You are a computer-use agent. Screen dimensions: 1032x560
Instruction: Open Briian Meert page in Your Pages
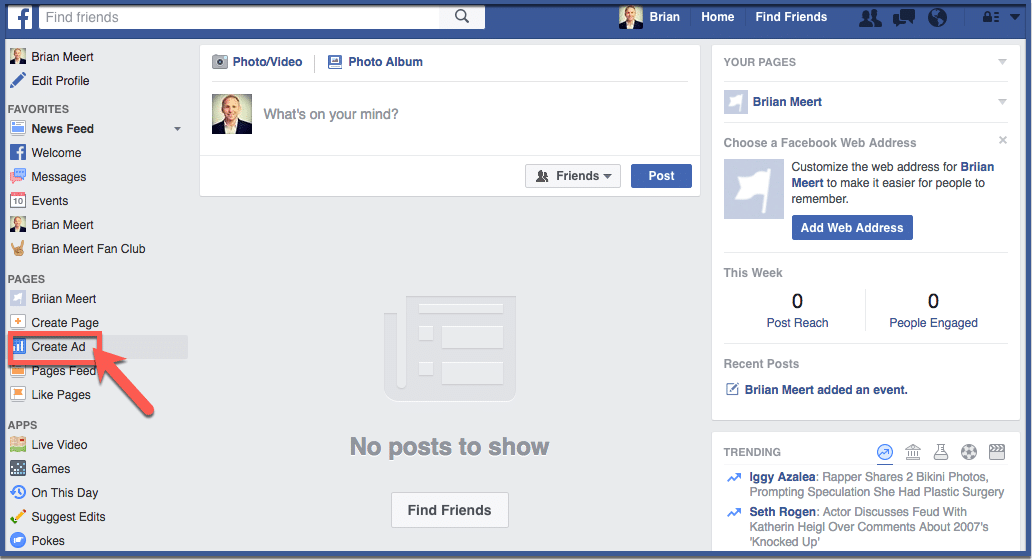pyautogui.click(x=787, y=102)
